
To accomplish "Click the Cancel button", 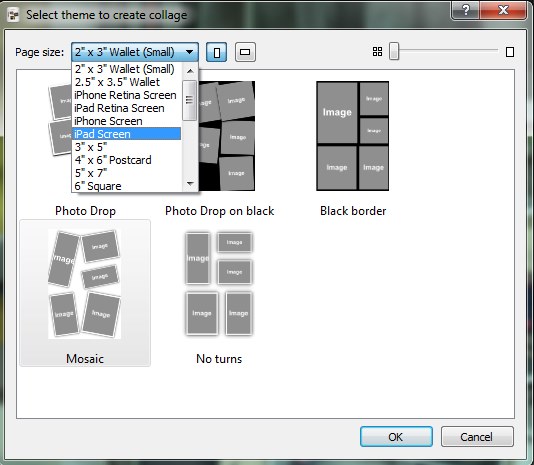I will pyautogui.click(x=477, y=436).
